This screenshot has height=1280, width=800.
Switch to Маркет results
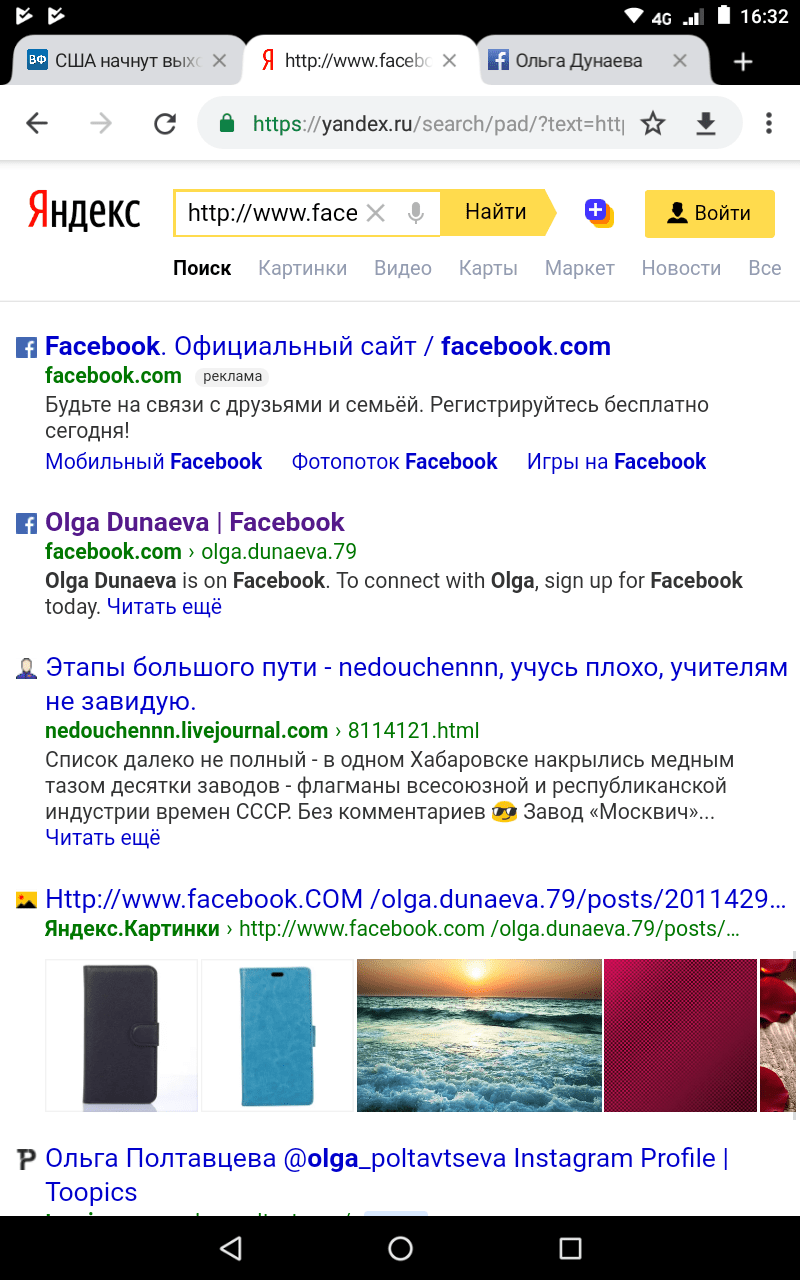[579, 268]
